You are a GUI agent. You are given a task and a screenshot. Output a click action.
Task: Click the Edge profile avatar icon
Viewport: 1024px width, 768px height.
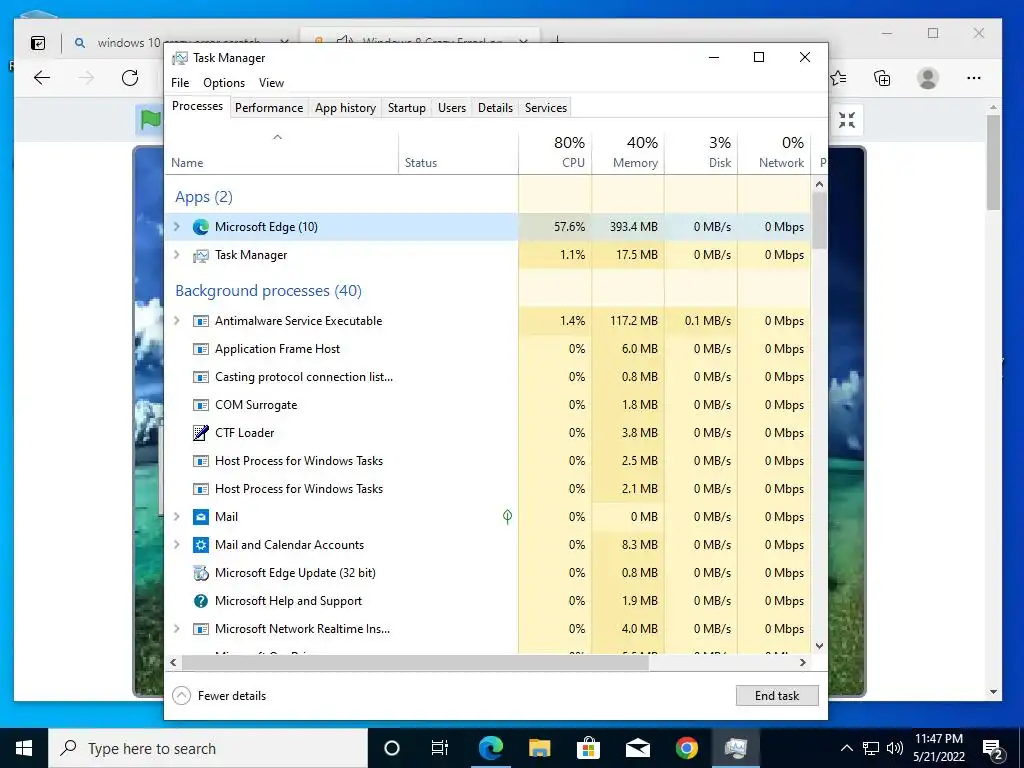[x=927, y=78]
